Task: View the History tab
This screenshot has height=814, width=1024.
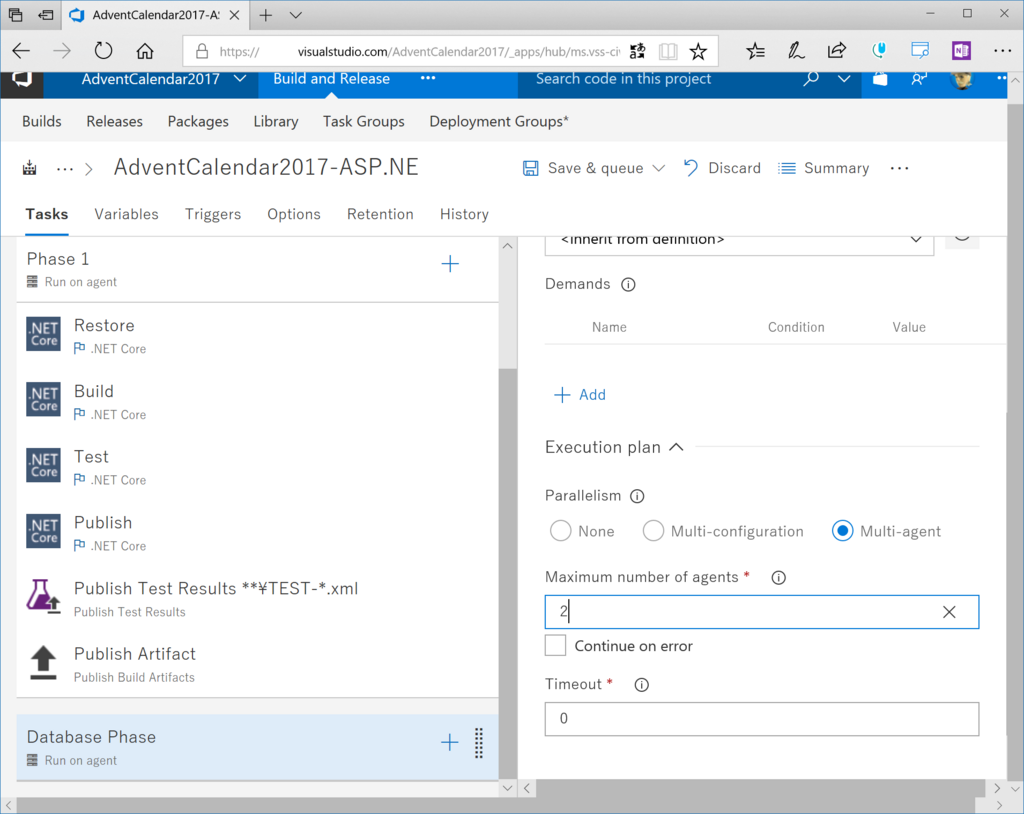Action: point(464,214)
